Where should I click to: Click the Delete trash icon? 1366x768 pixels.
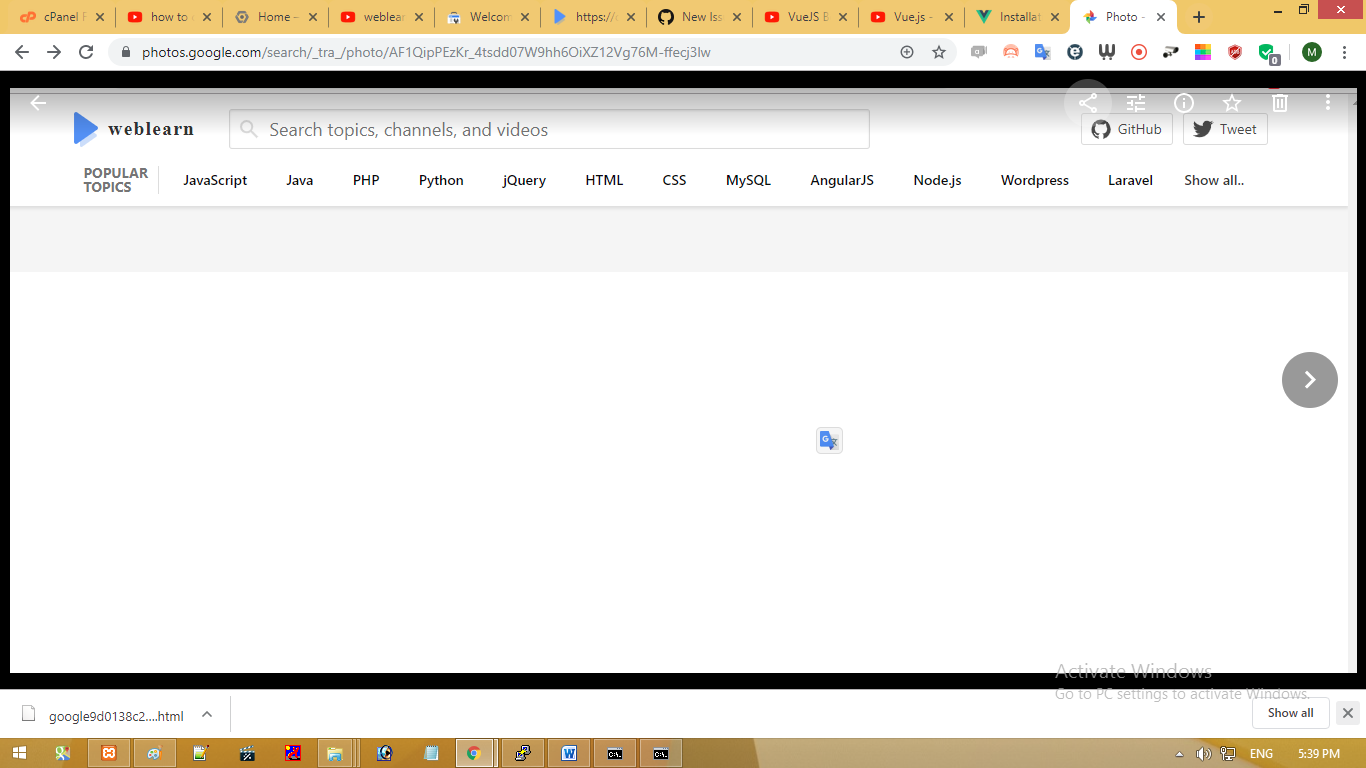1280,103
